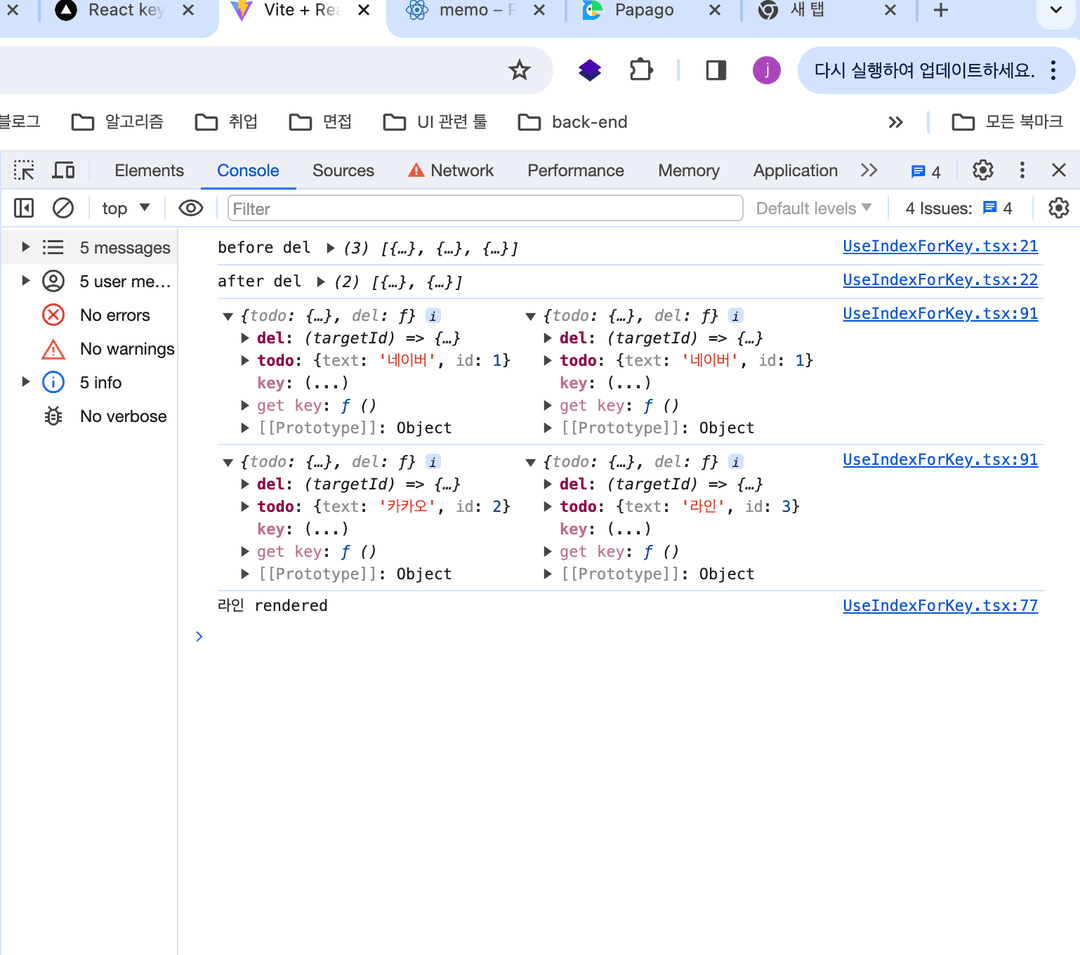This screenshot has width=1080, height=955.
Task: Open the issues counter badge showing 4
Action: [926, 171]
